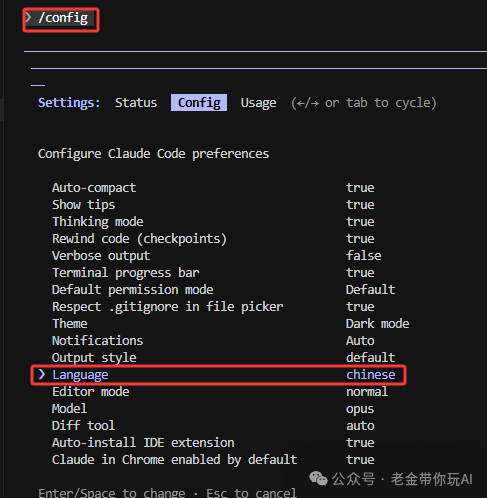Viewport: 487px width, 498px height.
Task: Toggle Claude in Chrome enabled by default
Action: coord(213,460)
